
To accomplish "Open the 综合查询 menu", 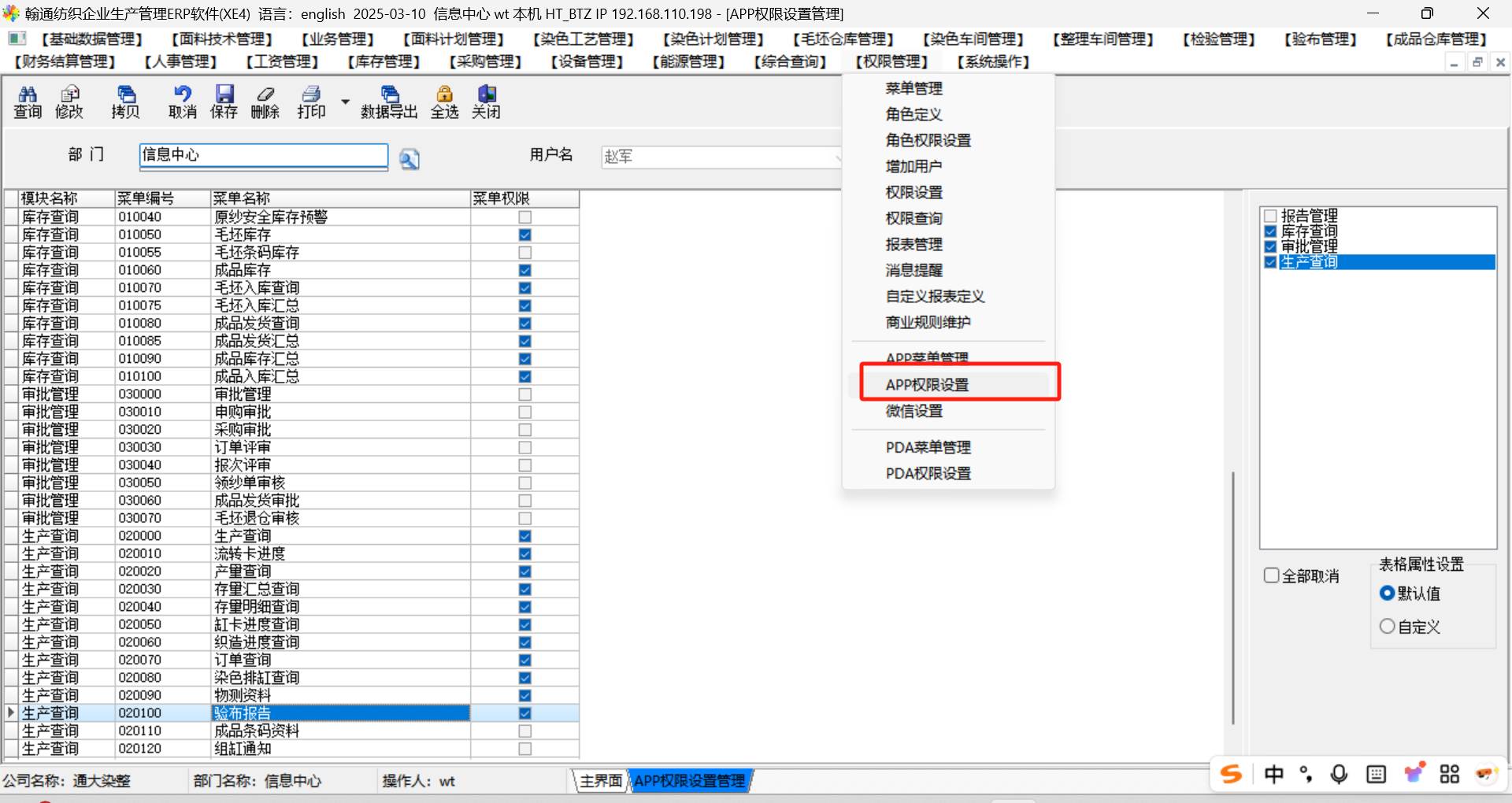I will pyautogui.click(x=791, y=61).
